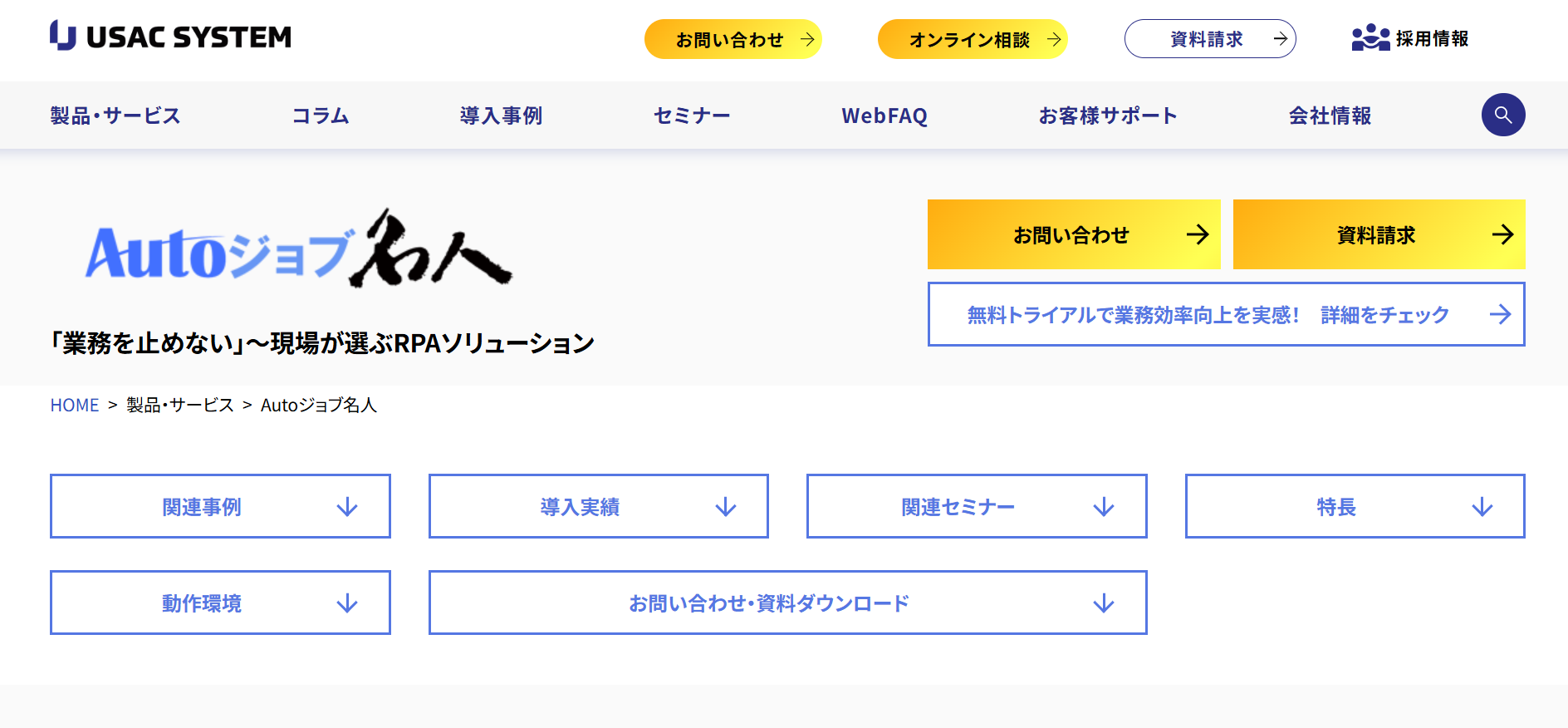The image size is (1568, 728).
Task: Jump down to 関連事例 section
Action: click(220, 506)
